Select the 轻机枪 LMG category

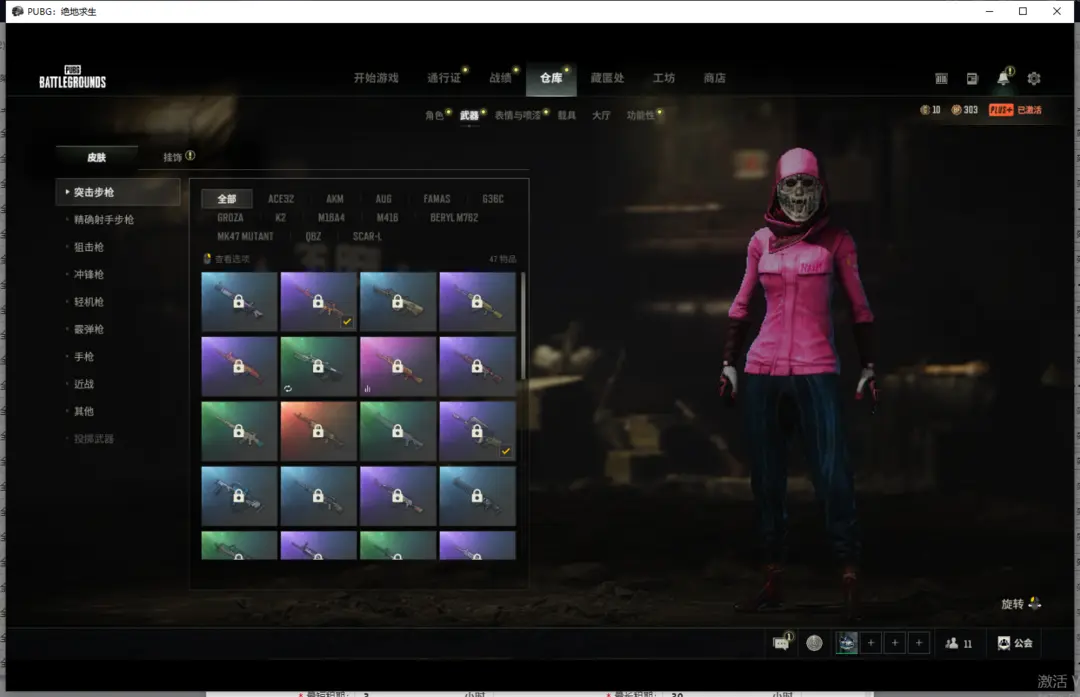(89, 302)
